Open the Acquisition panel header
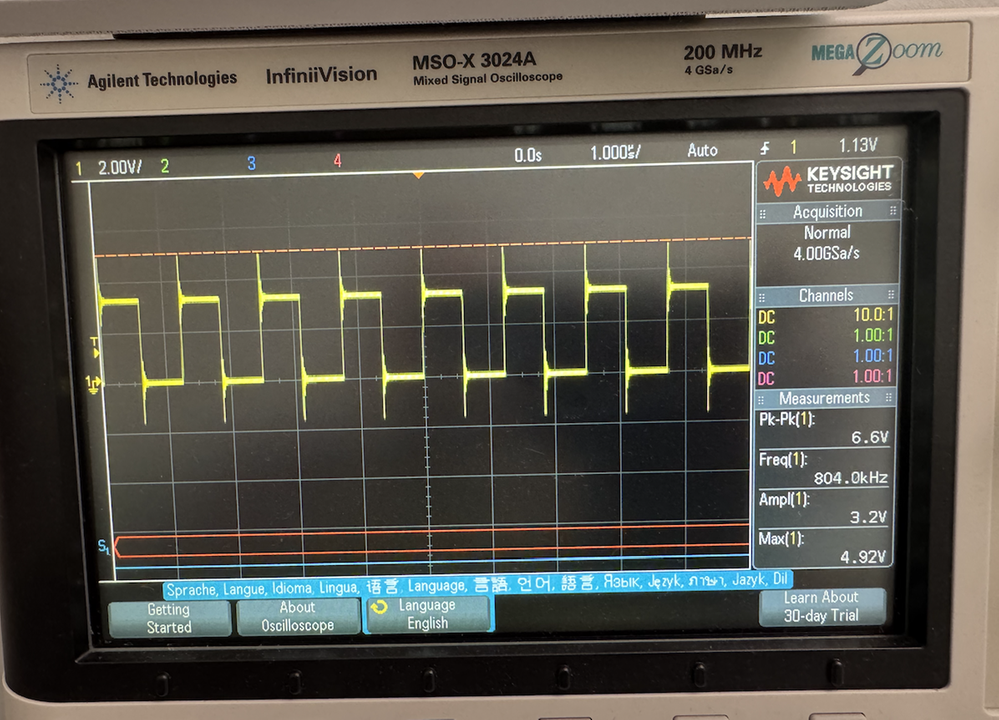 click(x=828, y=212)
